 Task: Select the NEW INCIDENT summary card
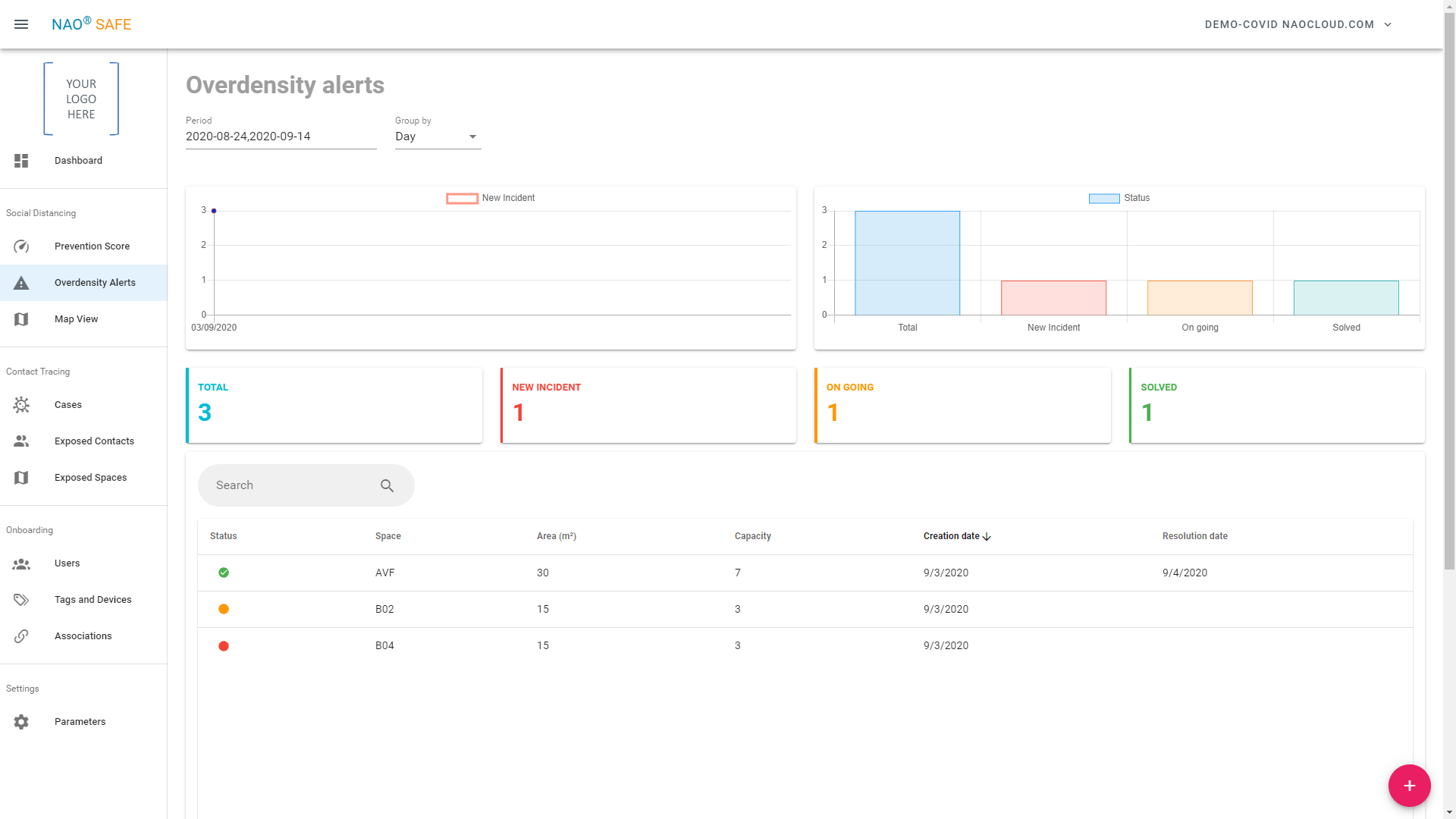coord(648,406)
